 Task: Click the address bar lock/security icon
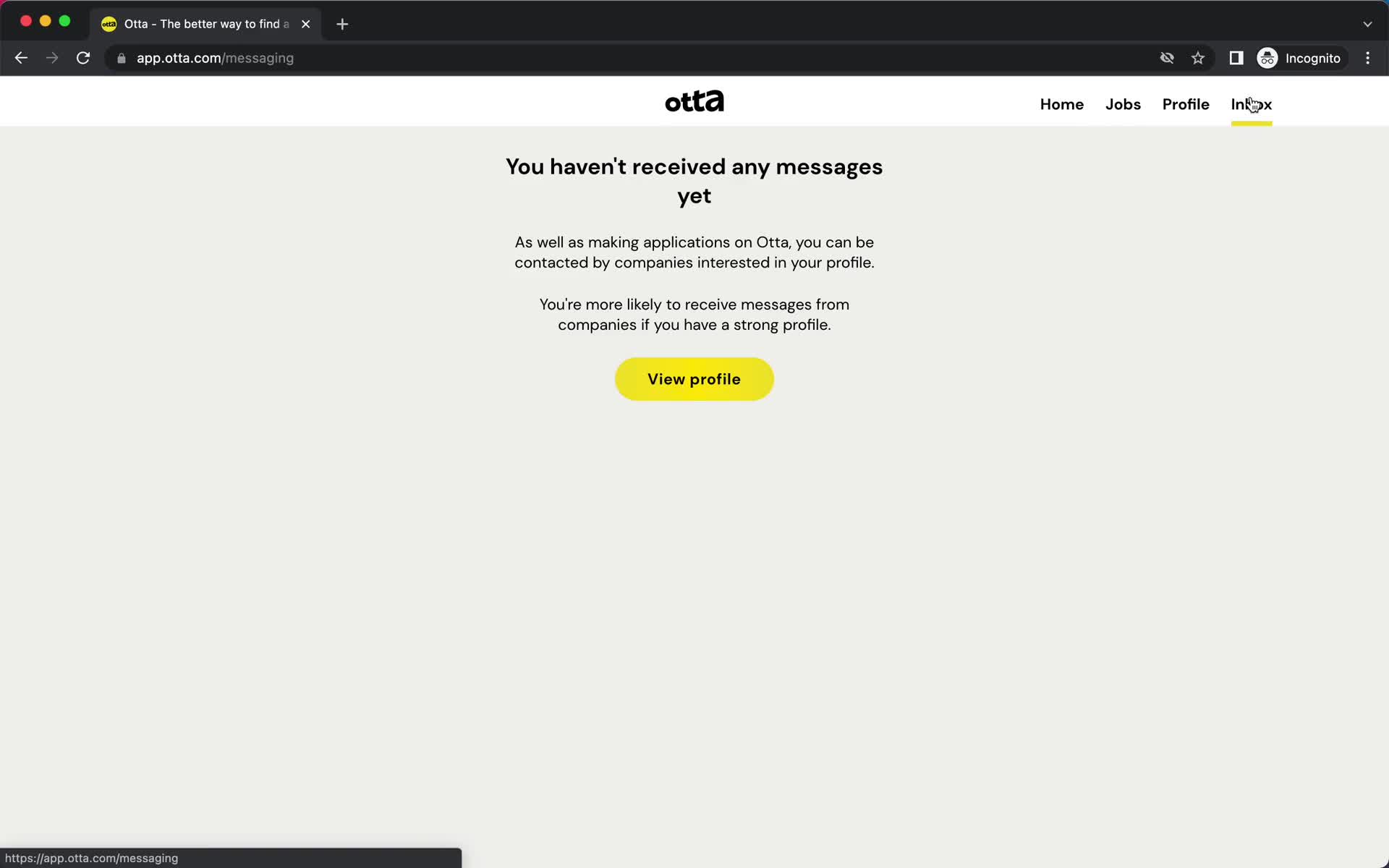pos(121,58)
